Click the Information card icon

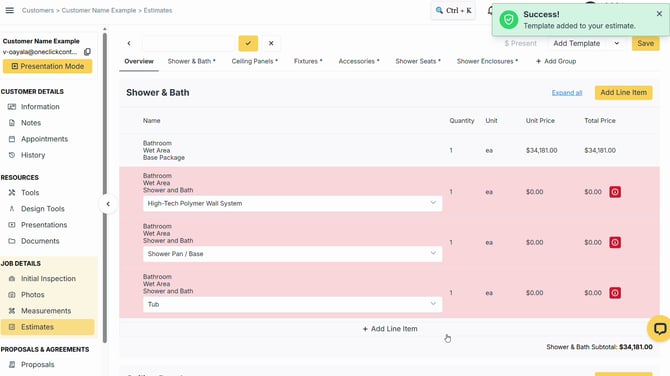tap(12, 107)
